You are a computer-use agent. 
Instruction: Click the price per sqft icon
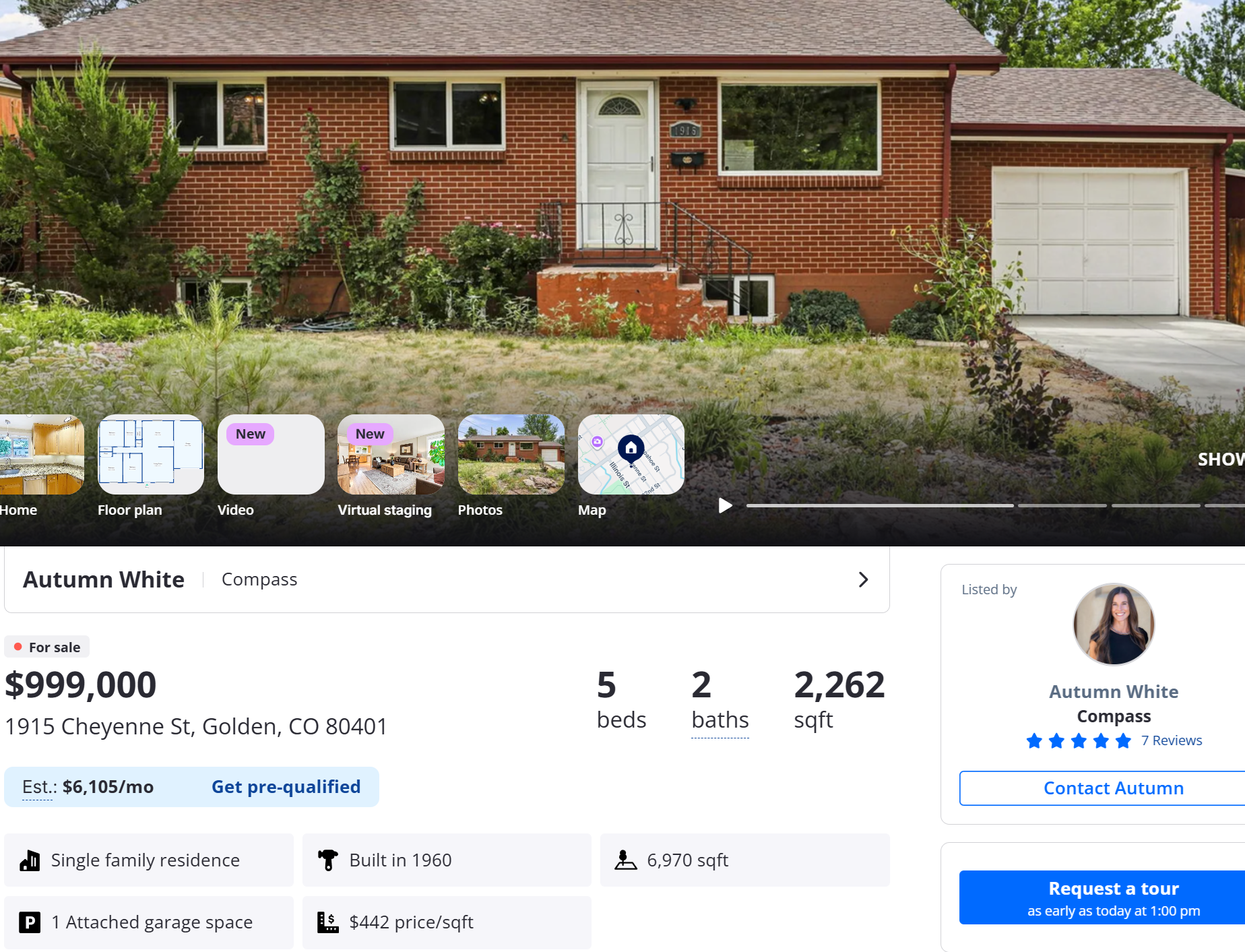click(x=327, y=922)
